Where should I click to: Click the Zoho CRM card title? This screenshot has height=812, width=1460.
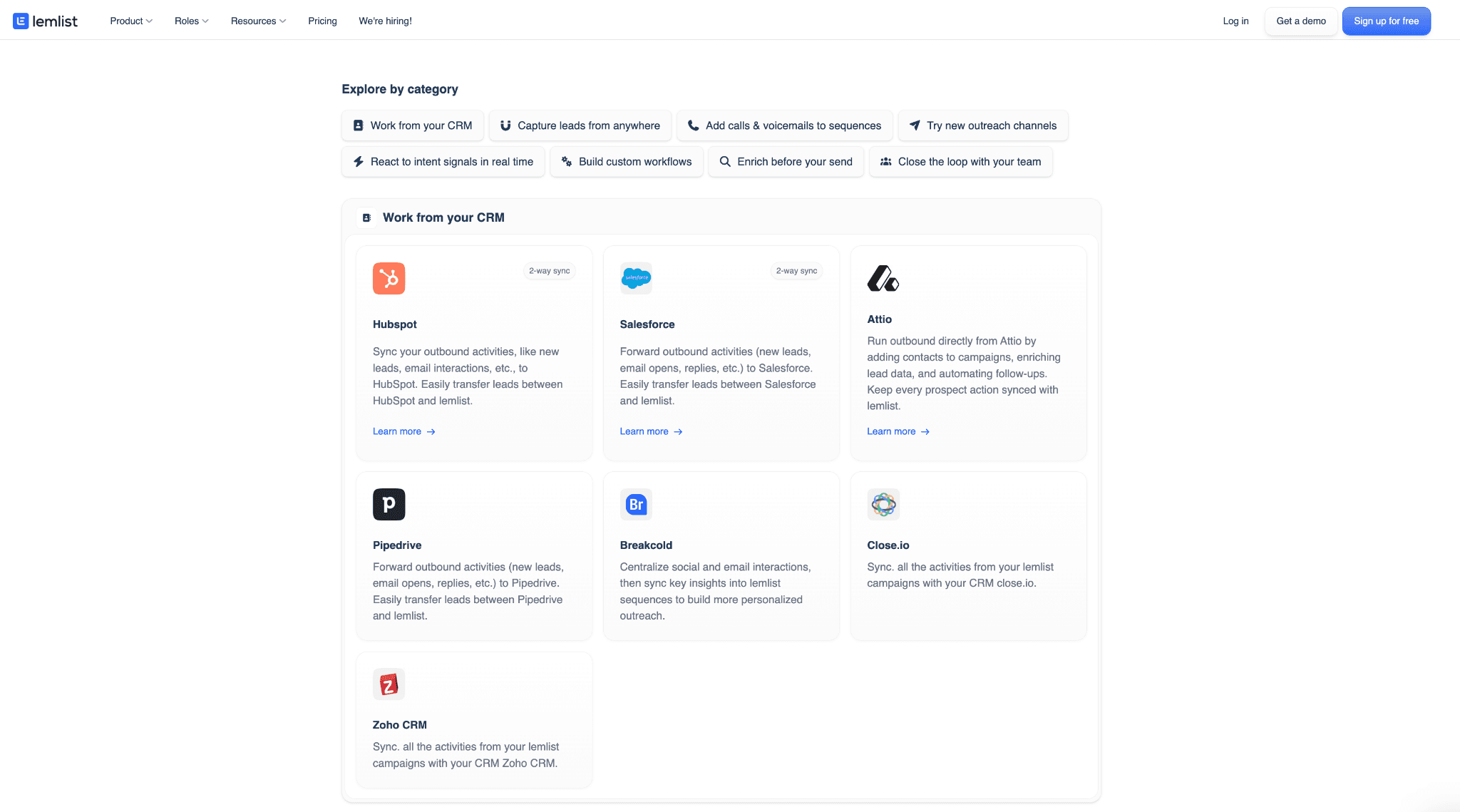(x=400, y=725)
